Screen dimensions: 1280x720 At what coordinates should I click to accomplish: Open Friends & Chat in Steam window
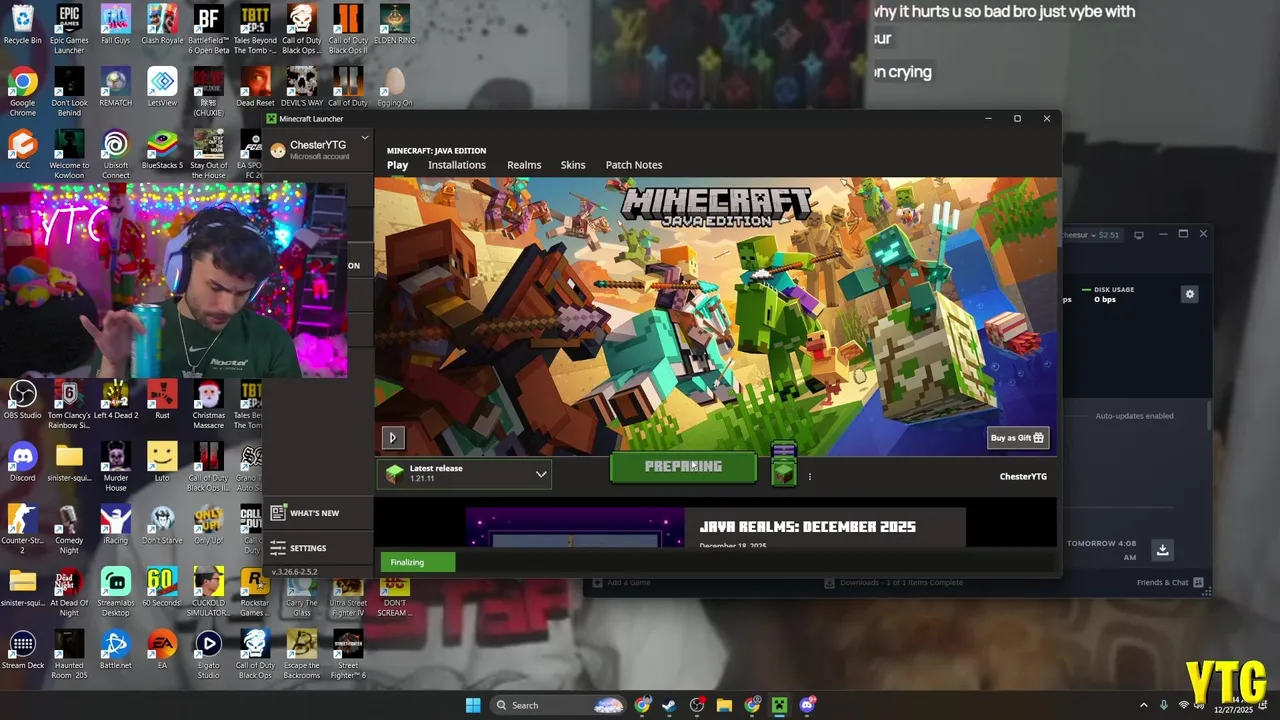(1171, 582)
